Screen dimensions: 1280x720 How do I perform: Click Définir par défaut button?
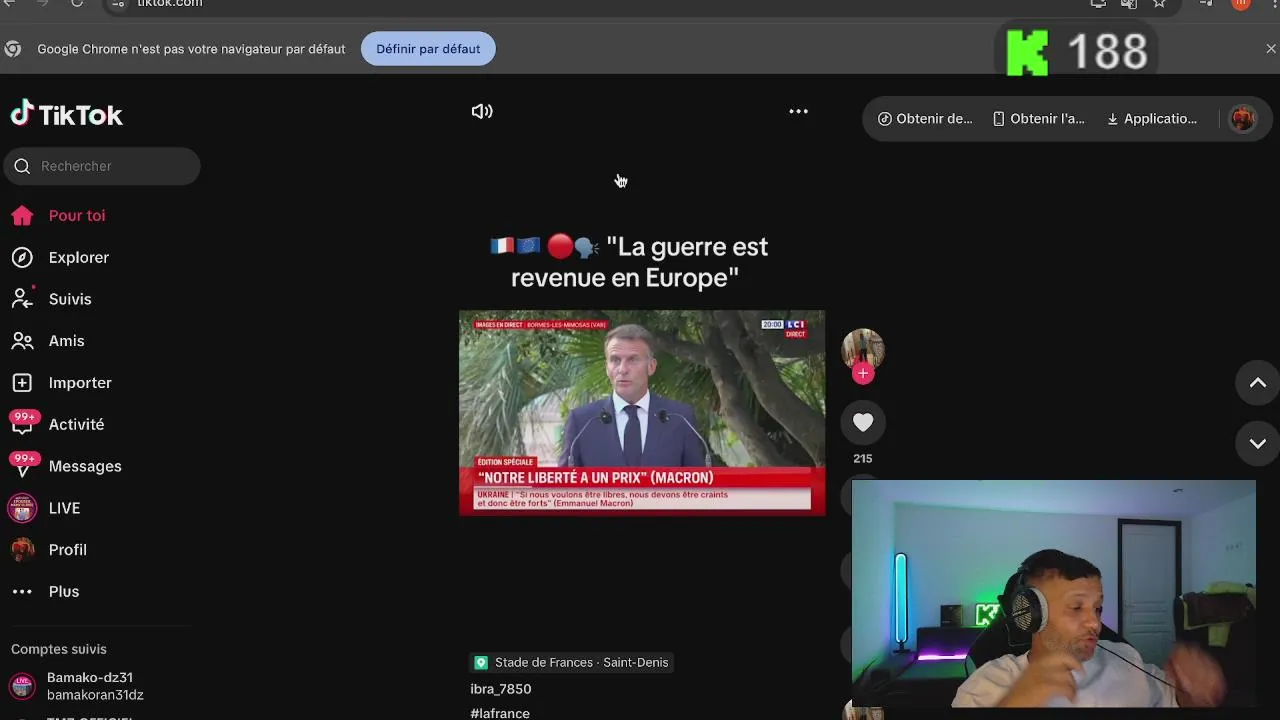tap(428, 49)
